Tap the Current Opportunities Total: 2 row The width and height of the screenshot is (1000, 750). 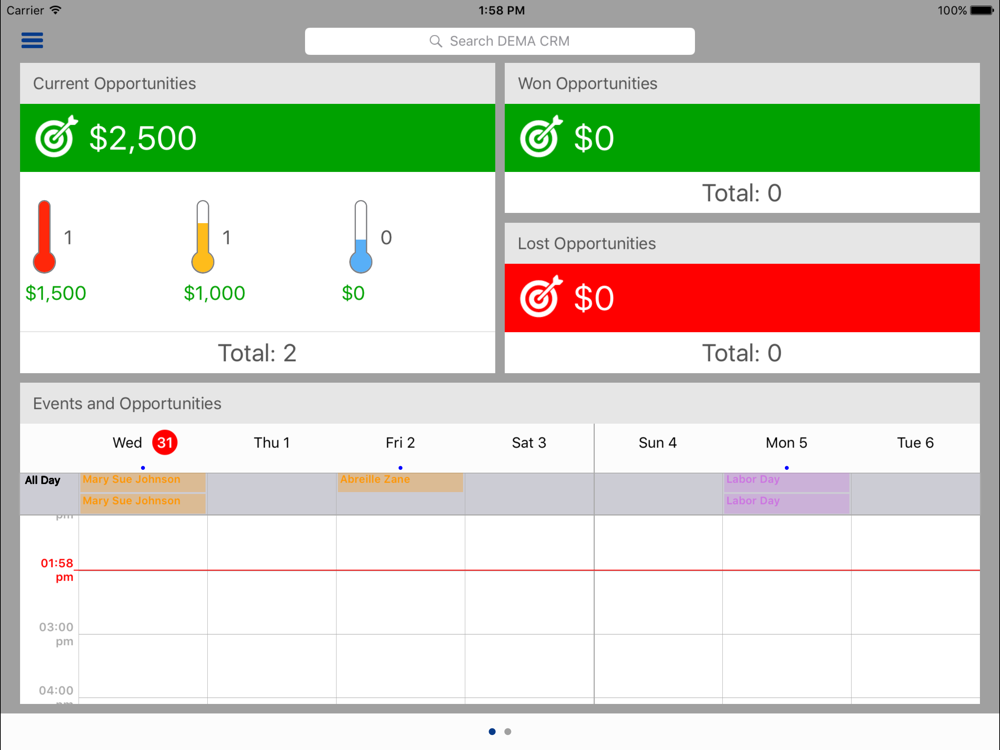click(x=257, y=353)
